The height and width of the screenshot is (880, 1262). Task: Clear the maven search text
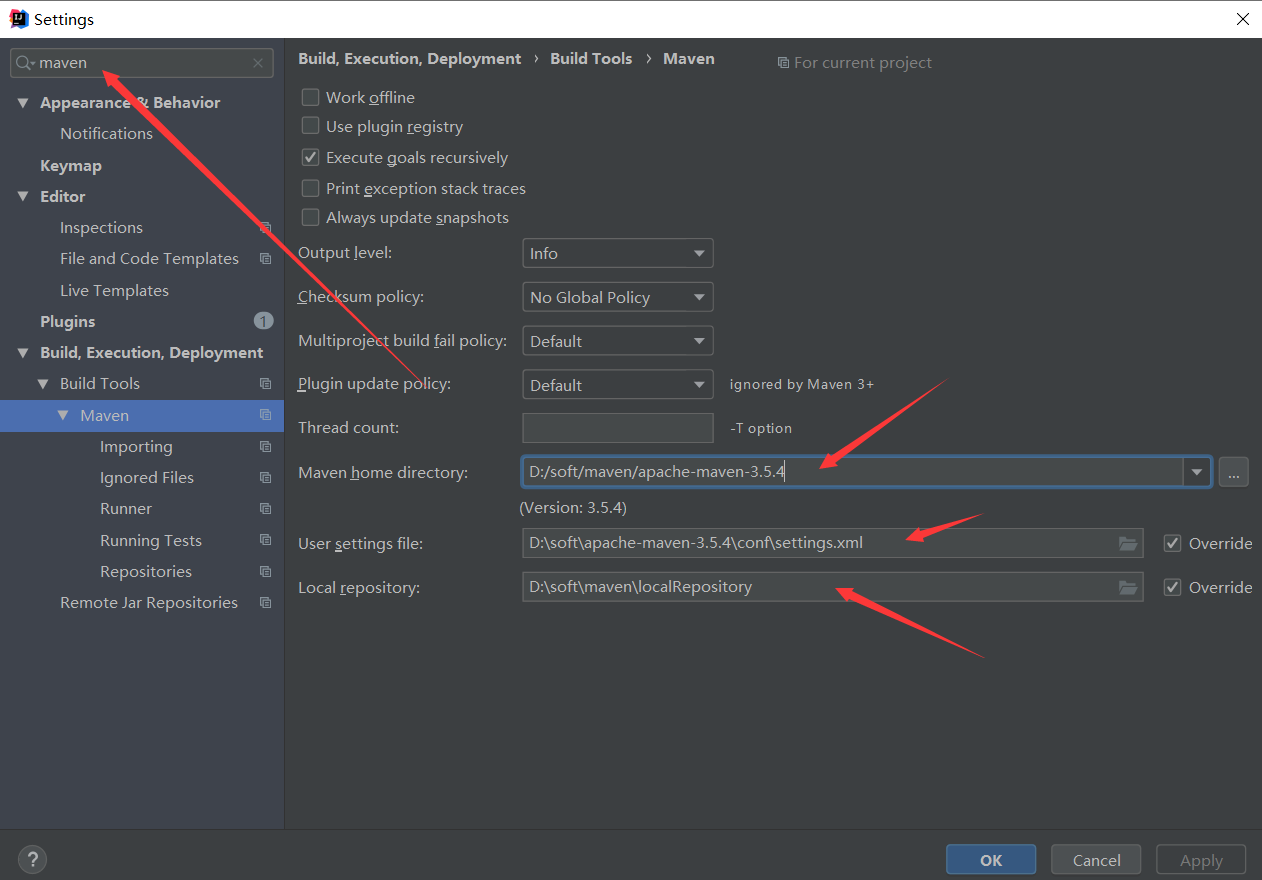pyautogui.click(x=258, y=63)
